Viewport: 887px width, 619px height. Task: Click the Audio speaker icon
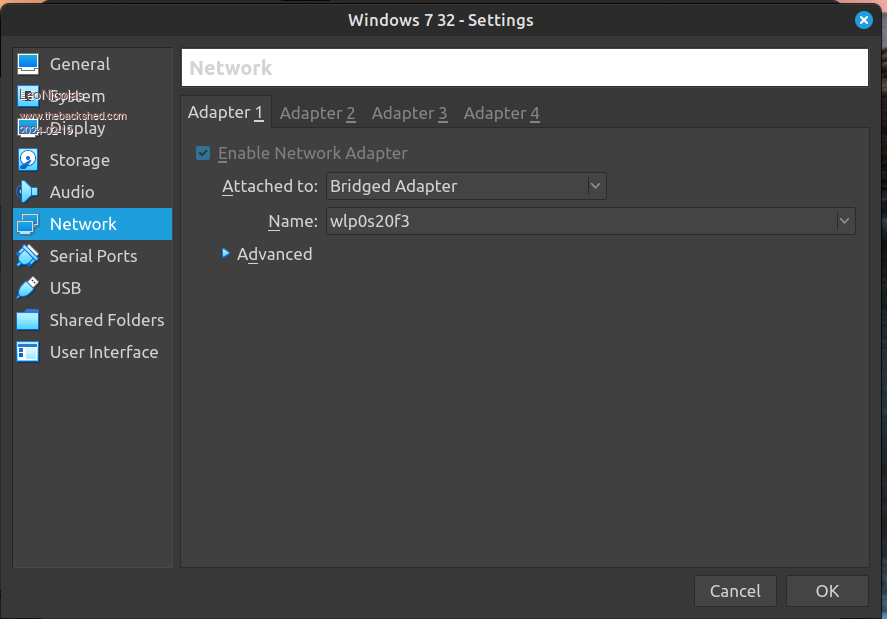(28, 192)
